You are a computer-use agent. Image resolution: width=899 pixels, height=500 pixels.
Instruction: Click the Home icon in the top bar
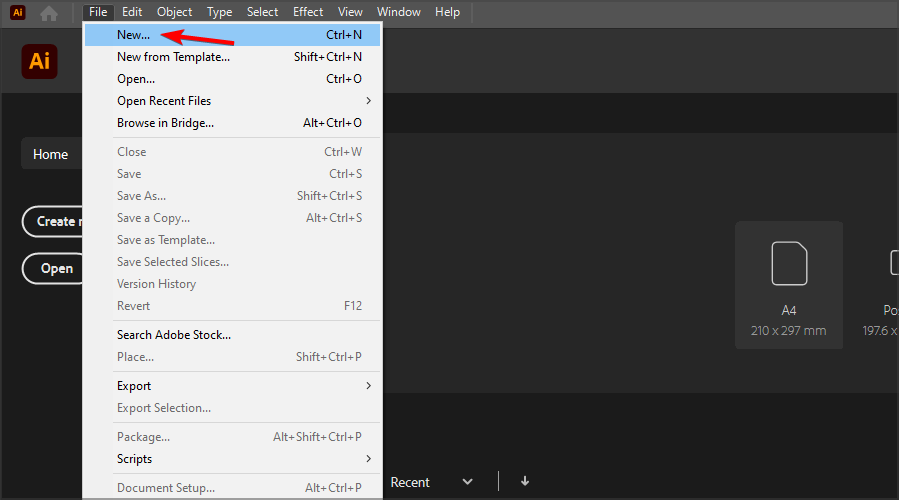[49, 13]
